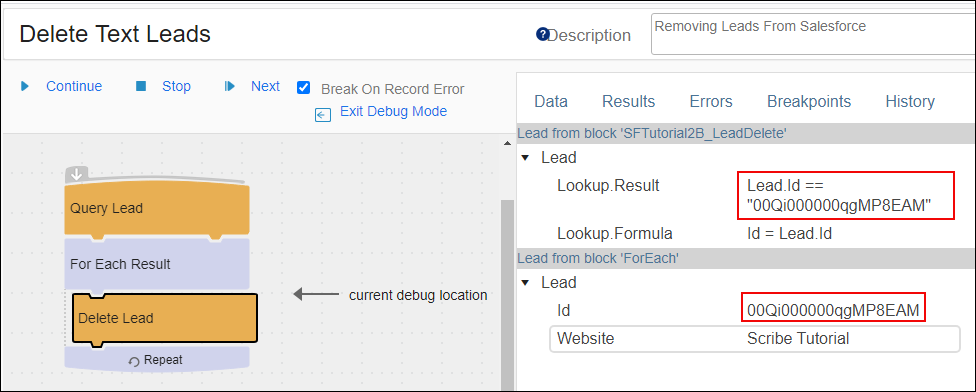Click the Exit Debug Mode arrow icon
This screenshot has height=392, width=976.
point(323,115)
